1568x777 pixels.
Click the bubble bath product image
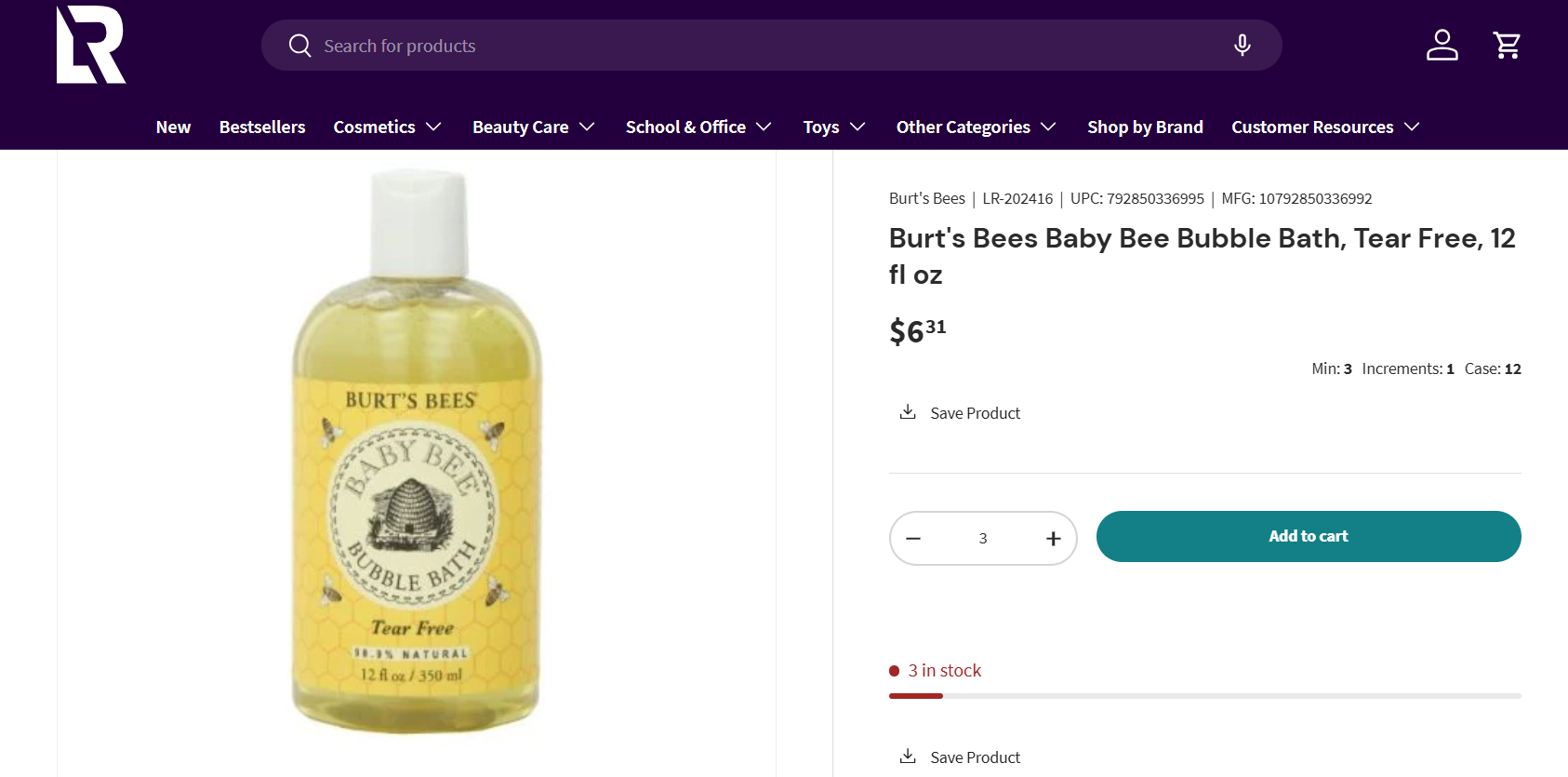tap(416, 452)
